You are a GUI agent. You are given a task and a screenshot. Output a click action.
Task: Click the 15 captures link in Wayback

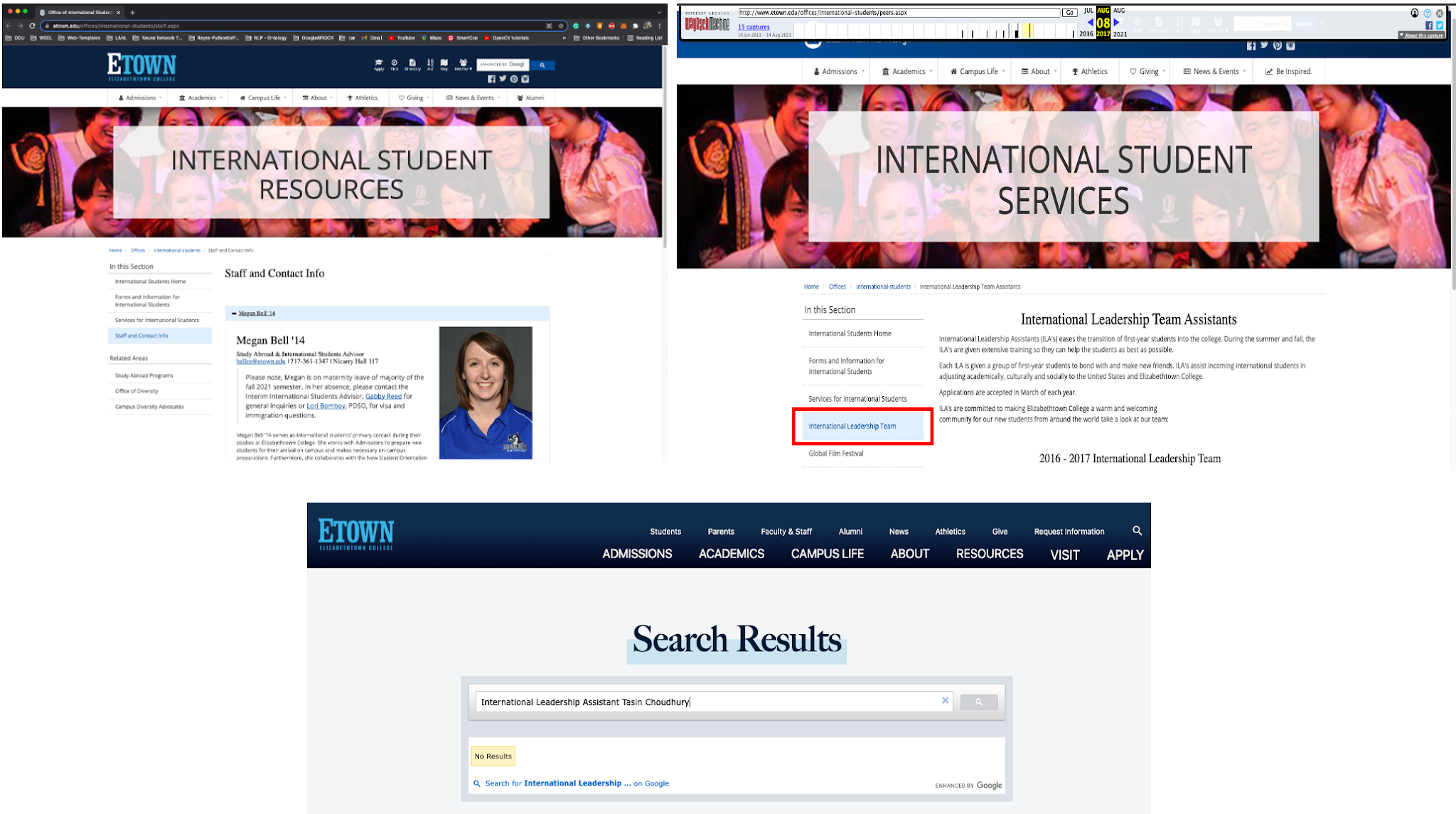(754, 27)
